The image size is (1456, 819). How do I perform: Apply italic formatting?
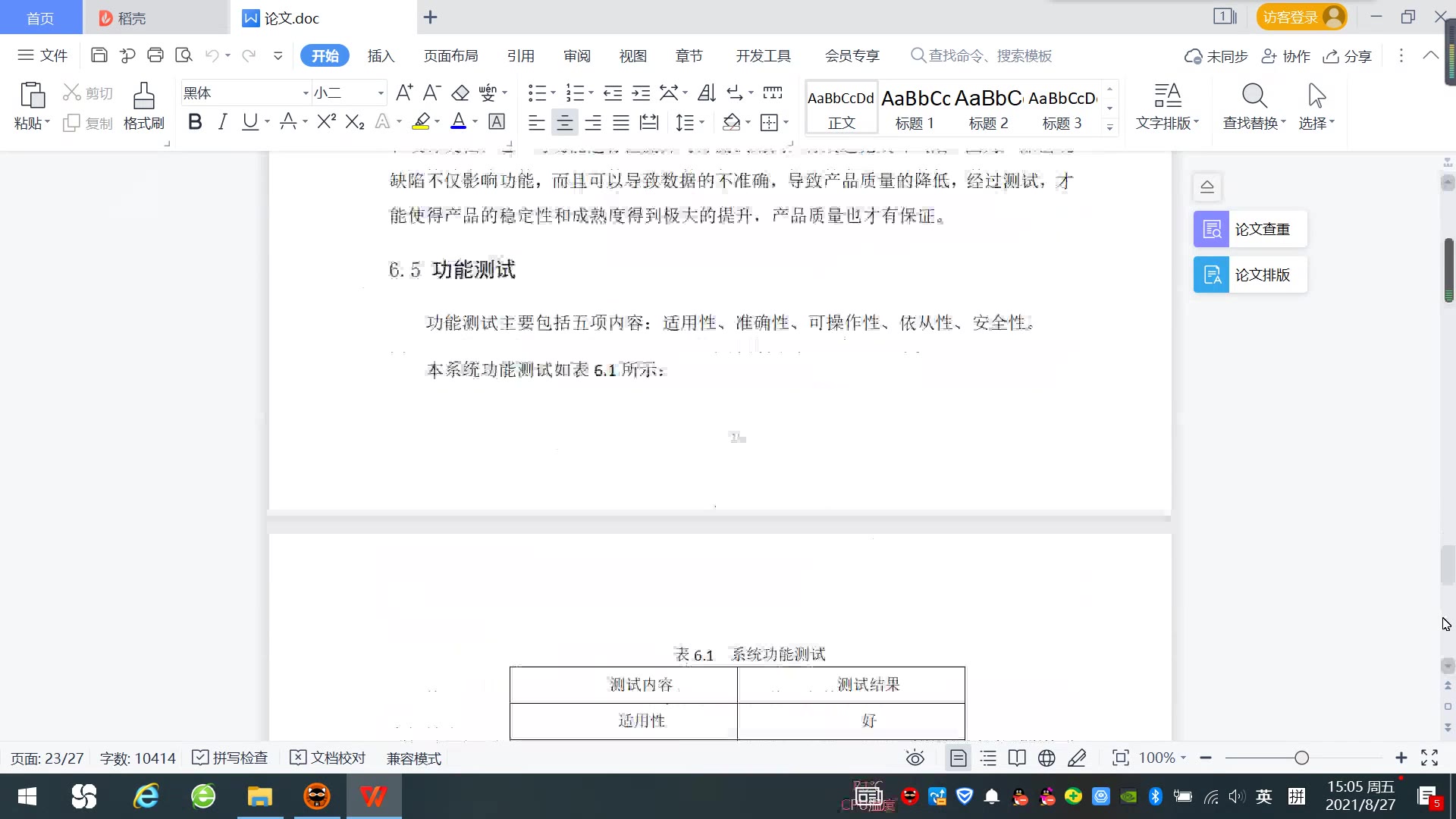(222, 122)
